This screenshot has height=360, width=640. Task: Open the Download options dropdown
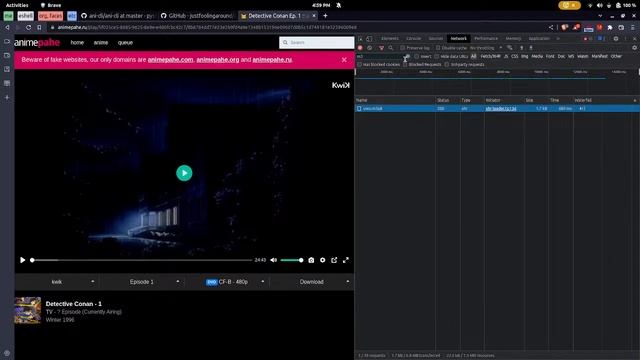pos(312,282)
